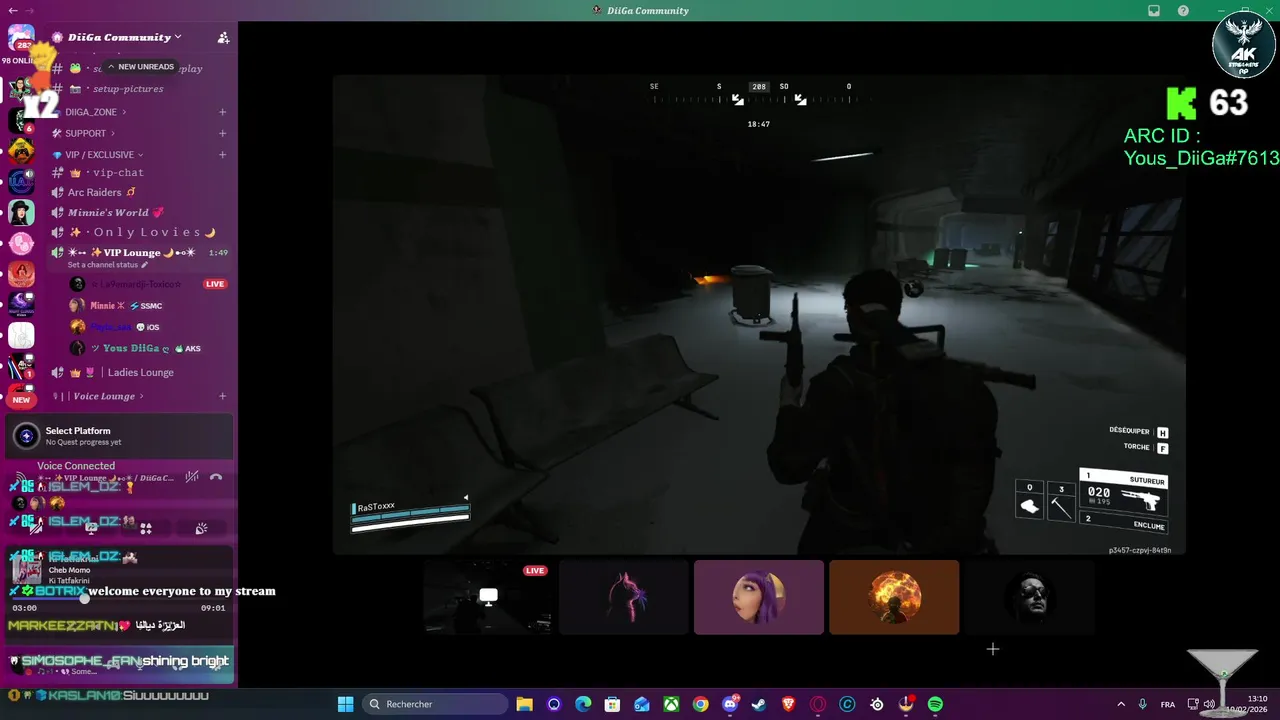Click the LIVE badge next to La9emardji-Toxico
This screenshot has width=1280, height=720.
[215, 284]
